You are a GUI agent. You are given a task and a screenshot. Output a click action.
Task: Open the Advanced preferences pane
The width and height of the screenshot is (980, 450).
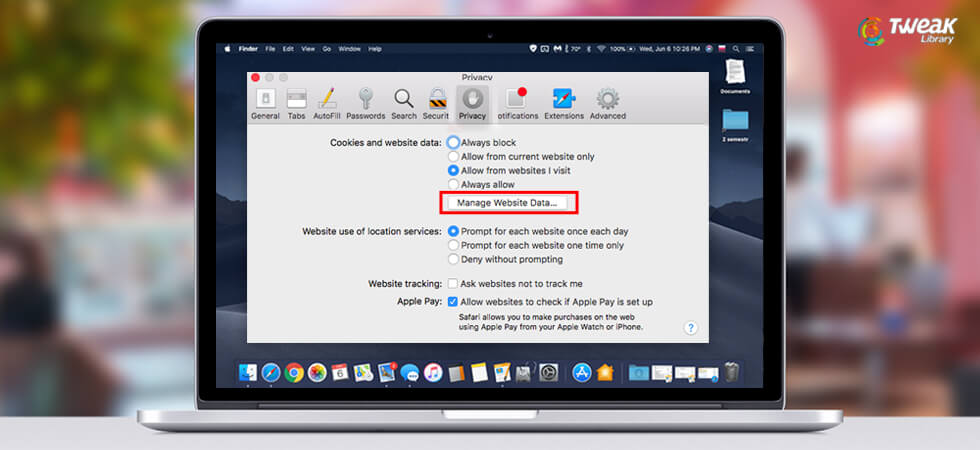[x=607, y=102]
